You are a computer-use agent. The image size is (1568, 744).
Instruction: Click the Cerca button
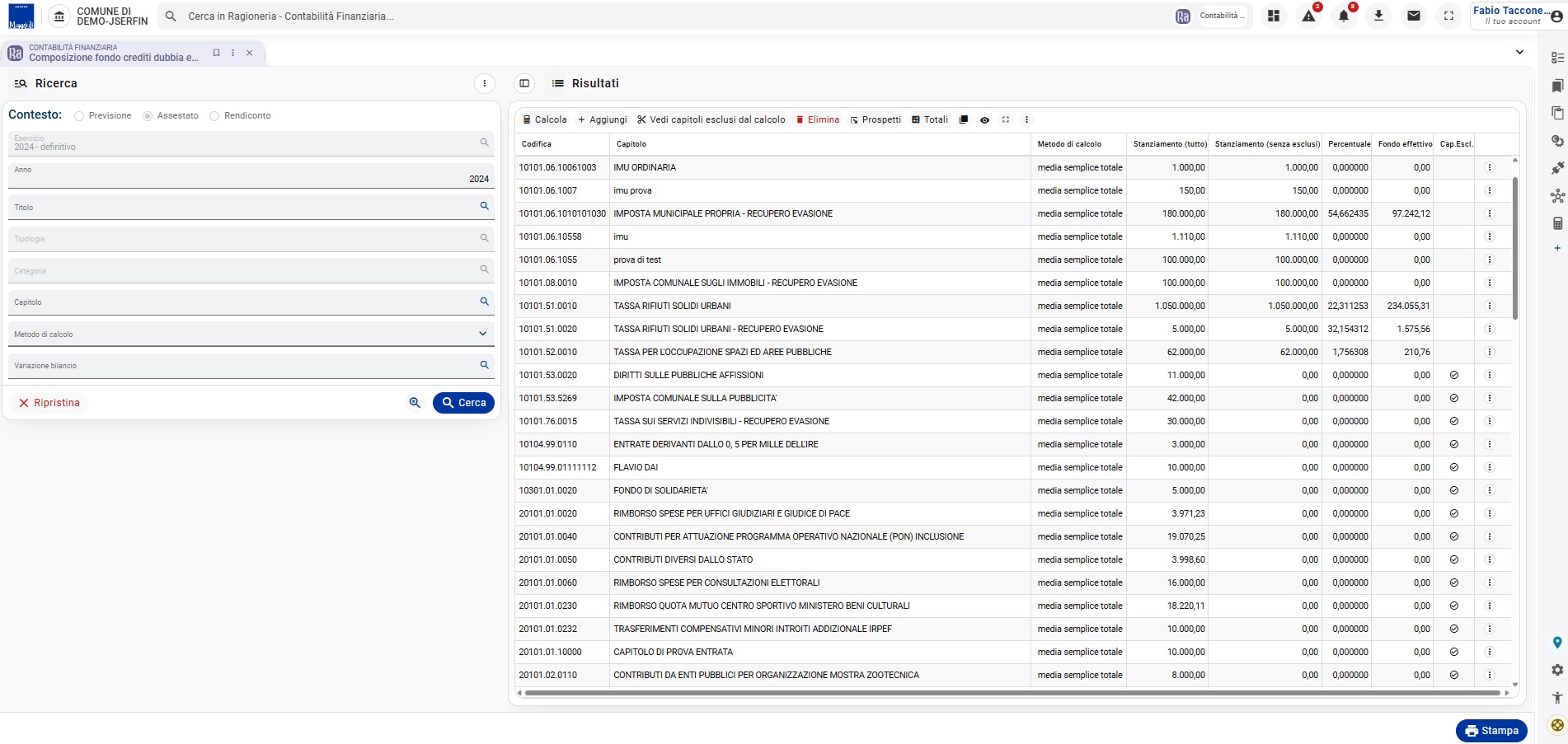click(463, 403)
